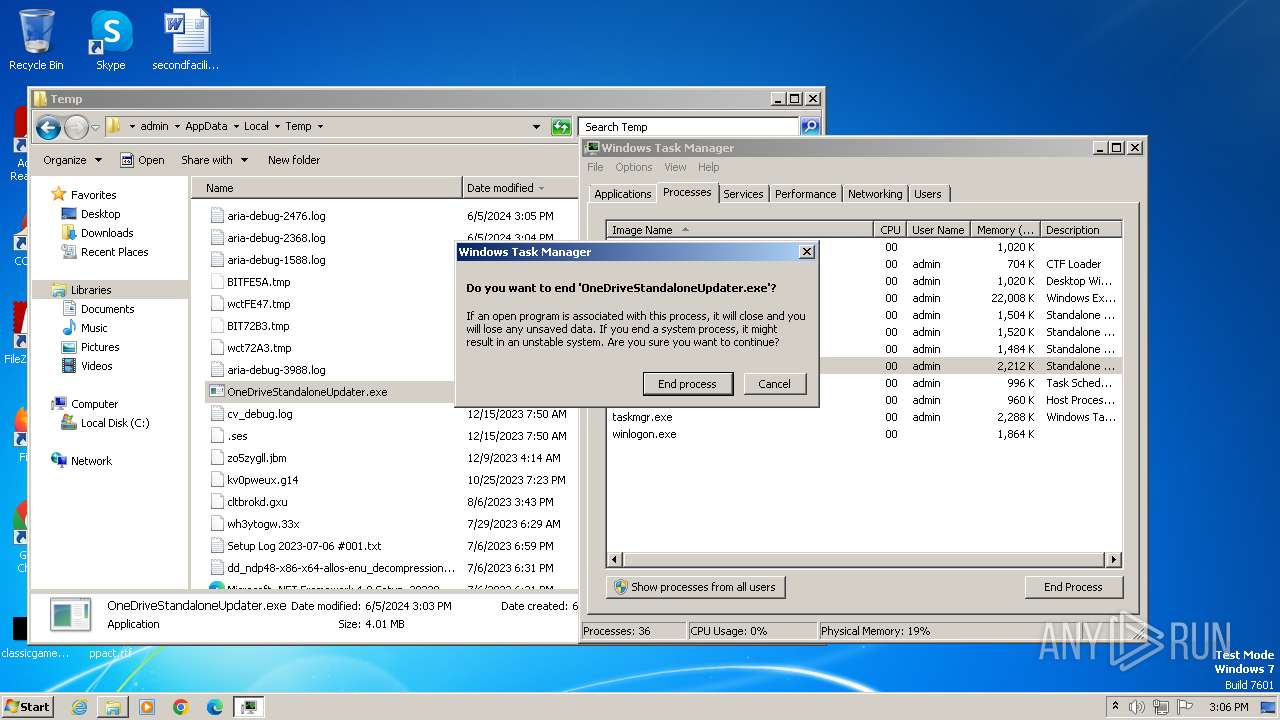Open the Music library
1280x720 pixels.
click(x=94, y=328)
